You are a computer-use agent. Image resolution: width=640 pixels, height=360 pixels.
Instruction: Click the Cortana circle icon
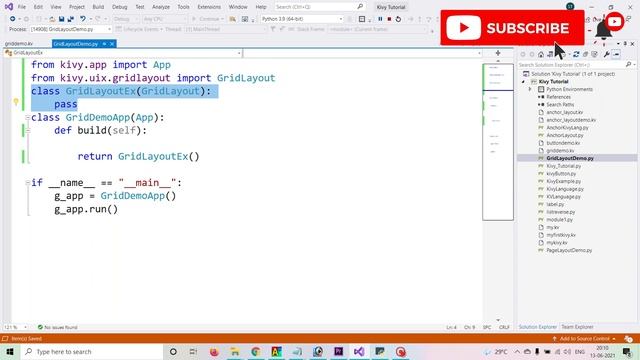click(173, 351)
